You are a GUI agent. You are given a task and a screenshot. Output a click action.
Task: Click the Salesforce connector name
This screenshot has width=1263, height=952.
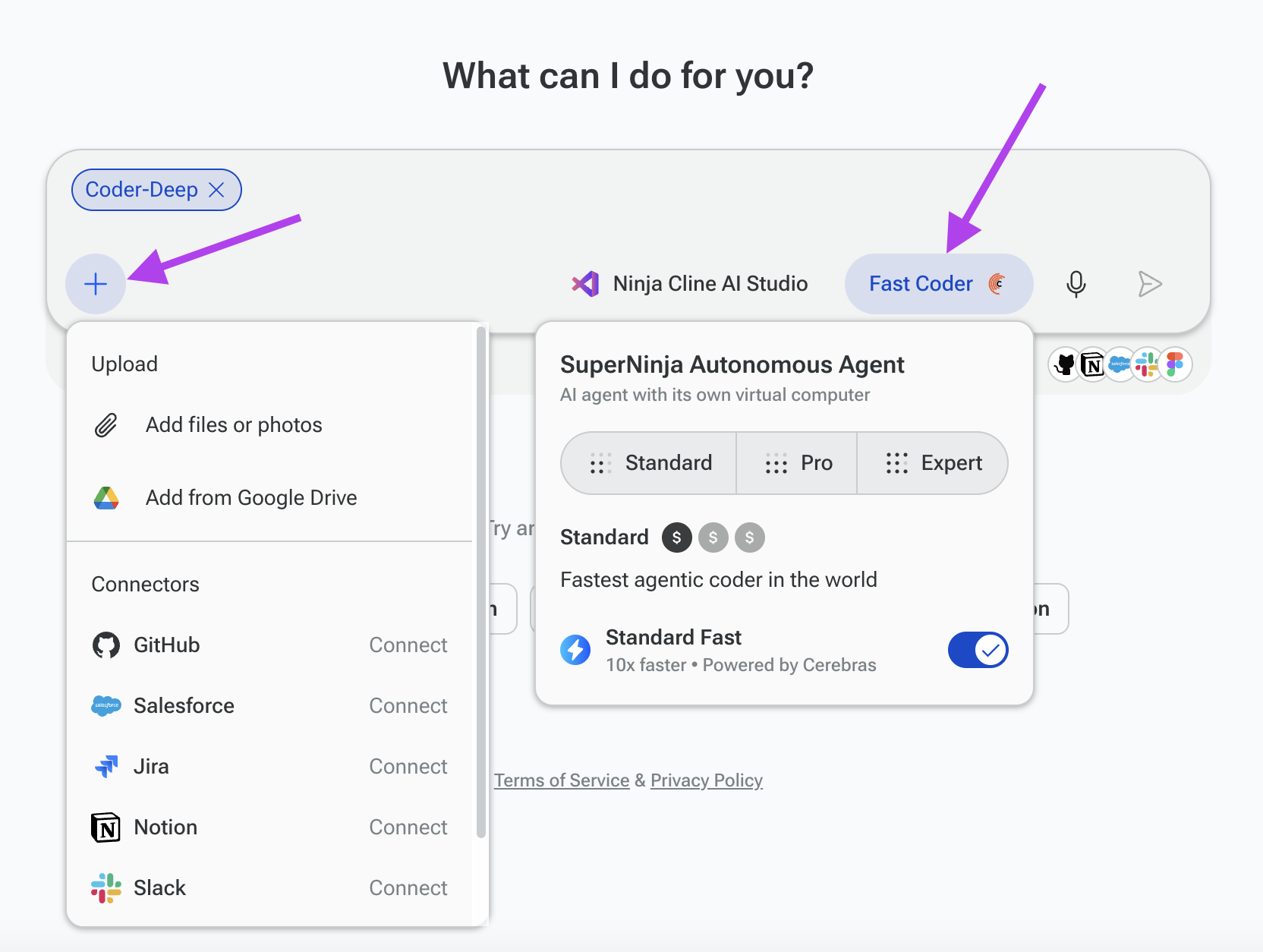click(x=184, y=706)
